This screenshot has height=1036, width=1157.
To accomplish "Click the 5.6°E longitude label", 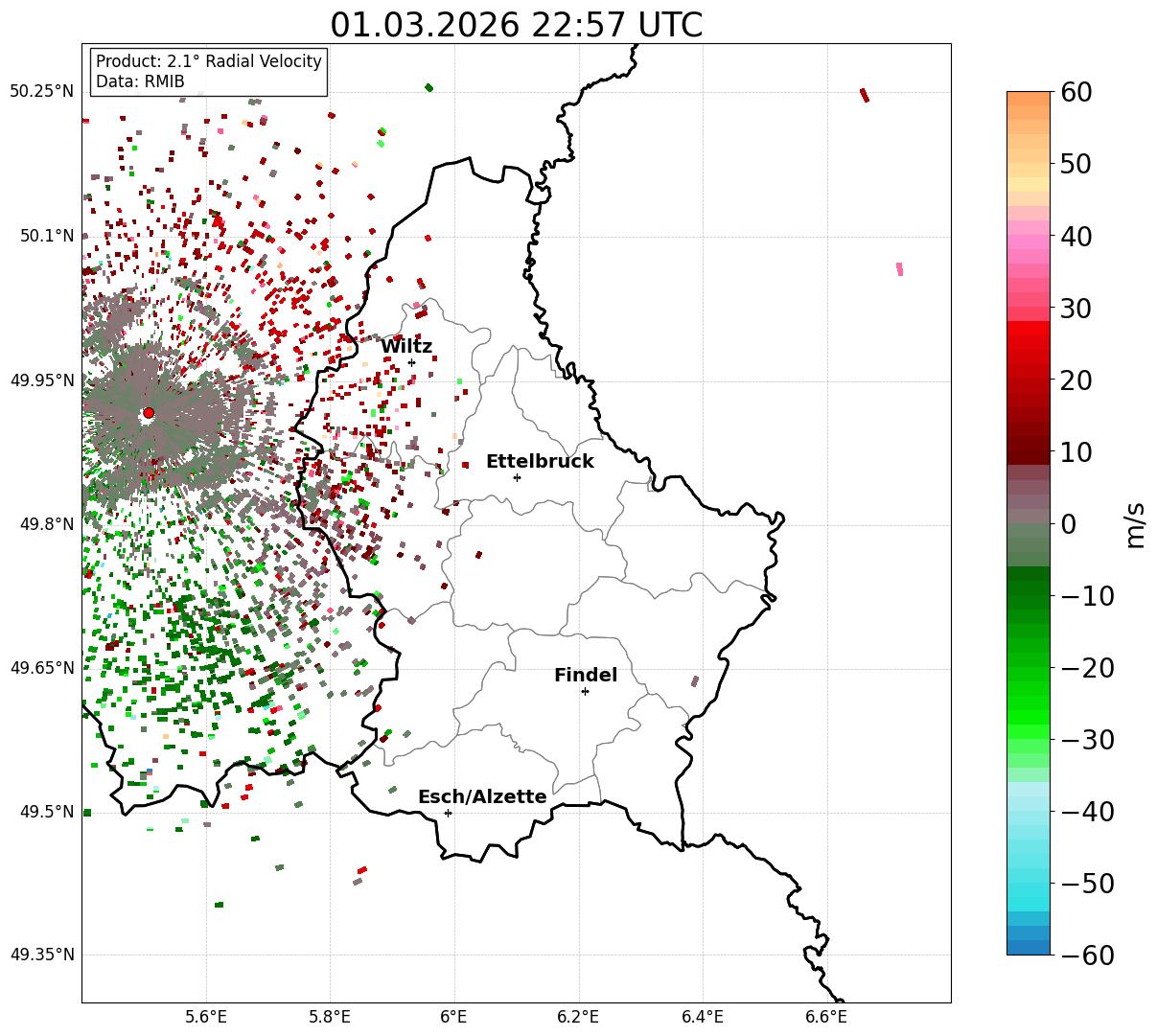I will pyautogui.click(x=206, y=1016).
